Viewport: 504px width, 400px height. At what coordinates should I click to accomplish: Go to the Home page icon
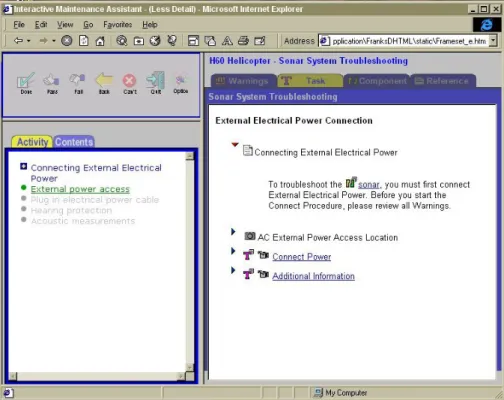pos(100,41)
